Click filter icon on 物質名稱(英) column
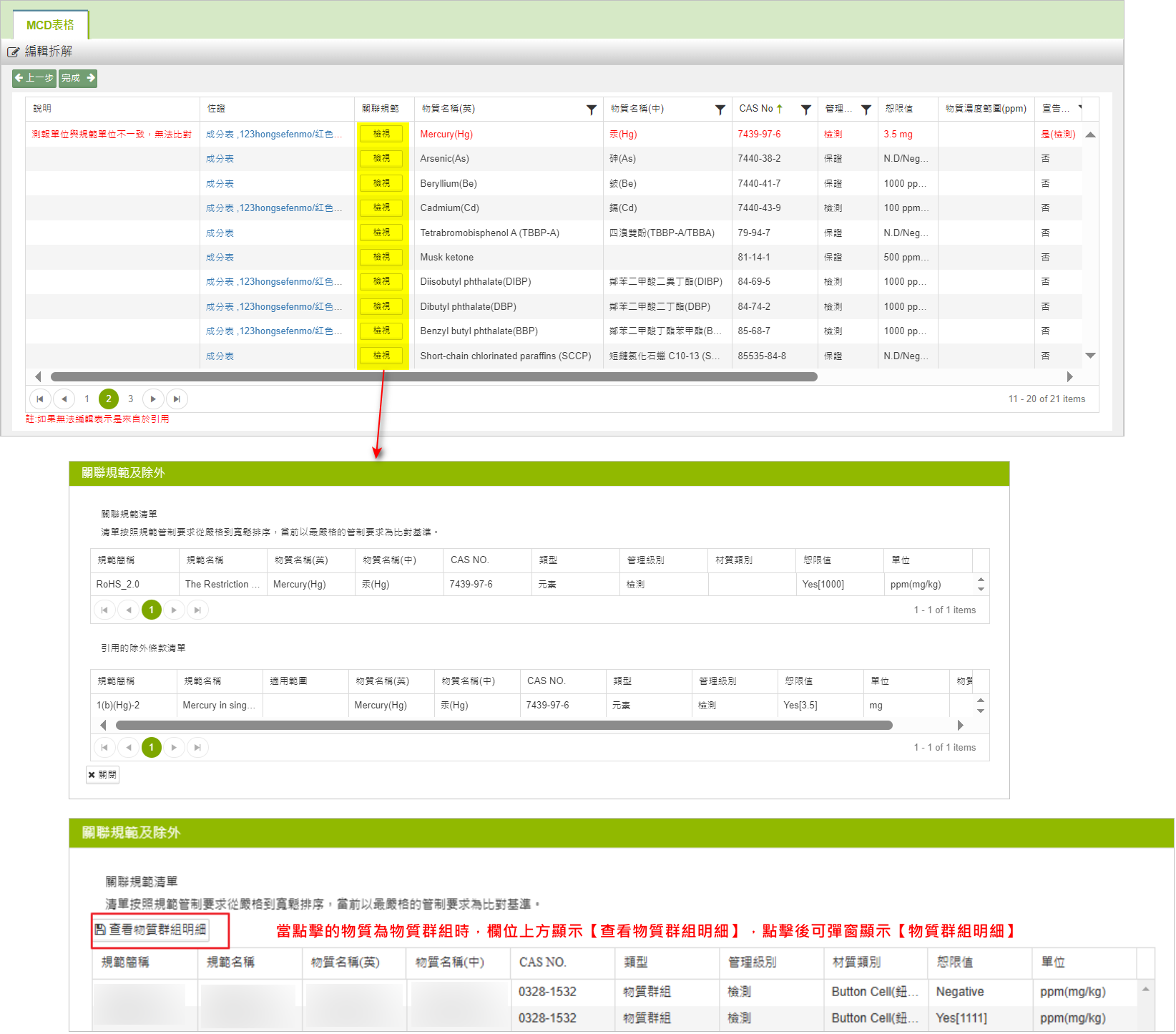 (591, 109)
